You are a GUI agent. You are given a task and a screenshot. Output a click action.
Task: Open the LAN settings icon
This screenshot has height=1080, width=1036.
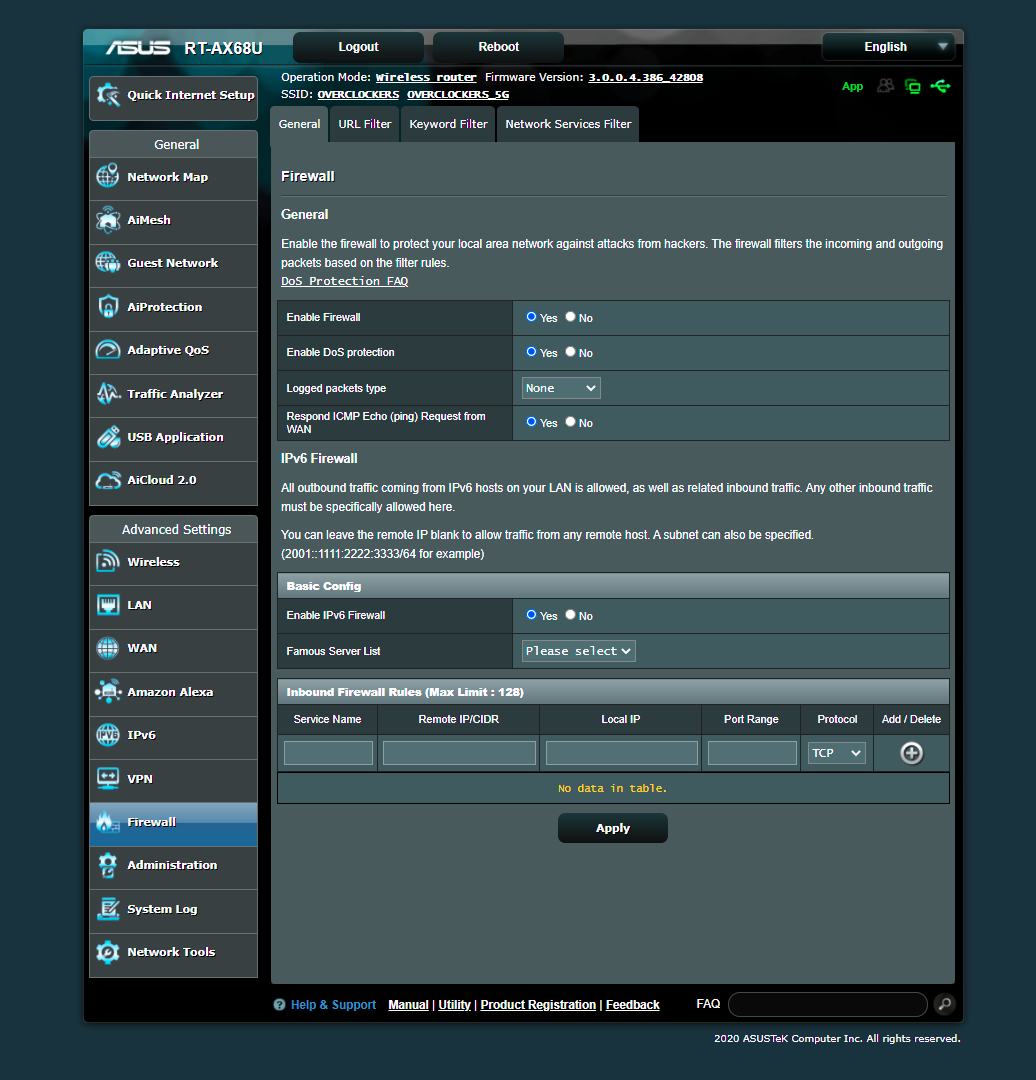108,605
